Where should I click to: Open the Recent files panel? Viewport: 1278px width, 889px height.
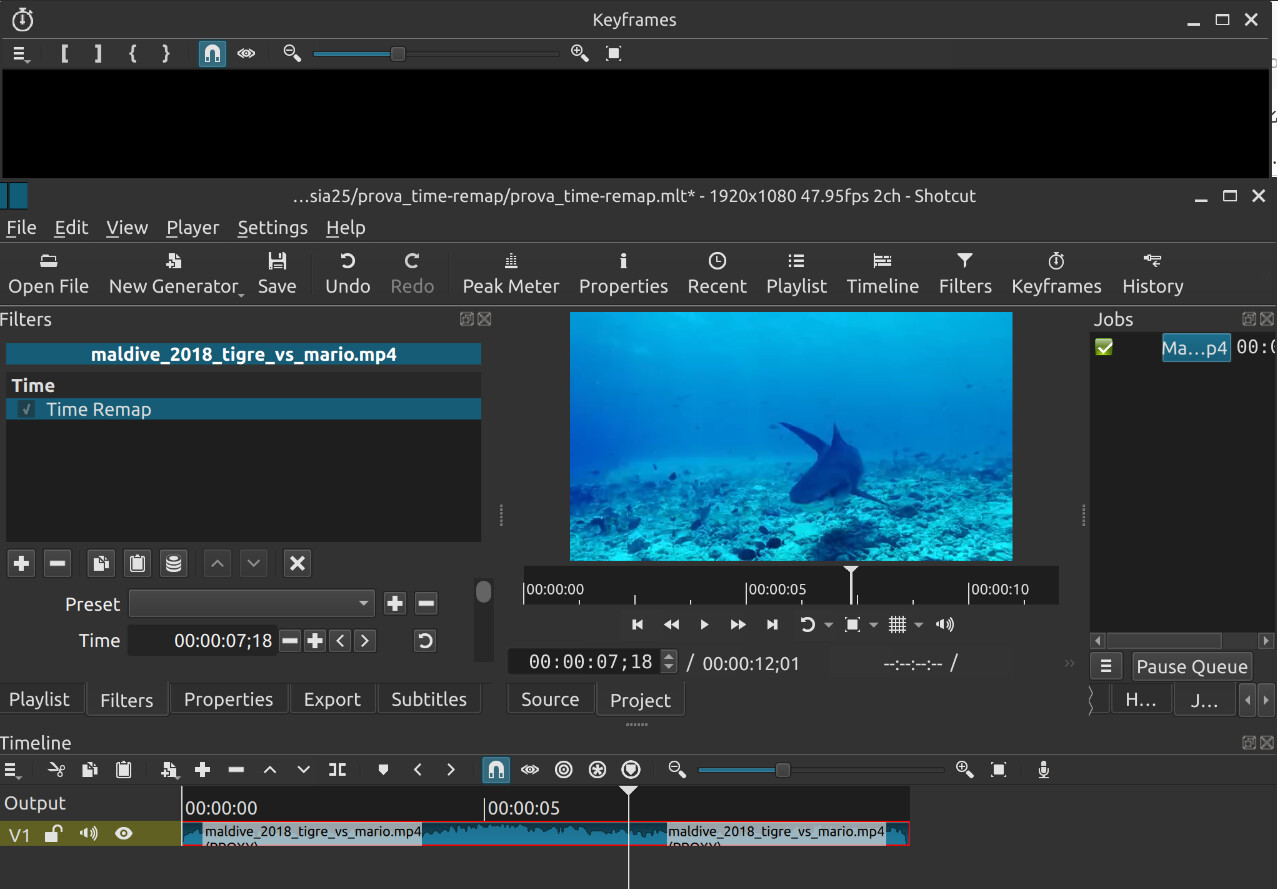(x=717, y=273)
